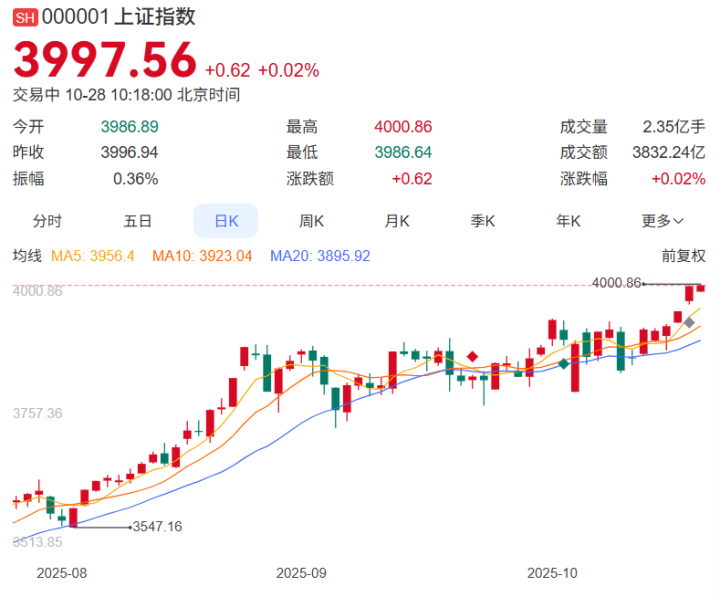Click the 振幅 value 0.36%
Screen dimensions: 720x597
pyautogui.click(x=135, y=178)
